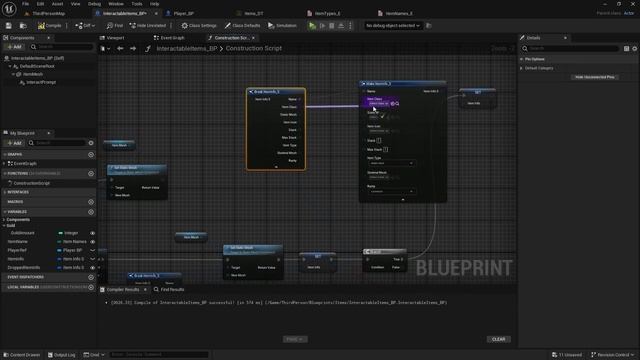Collapse the Gold variable category
Image resolution: width=640 pixels, height=360 pixels.
tap(4, 225)
